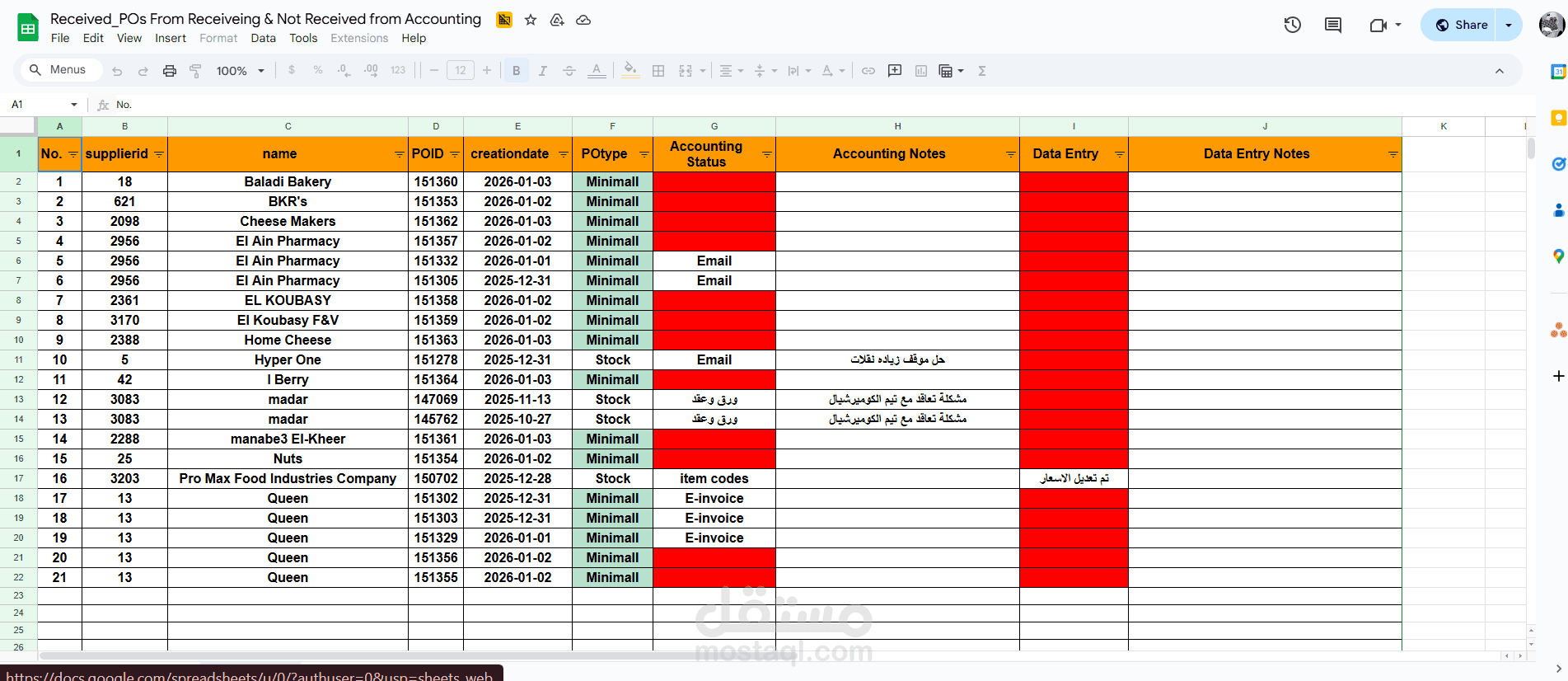
Task: Insert a chart
Action: point(921,71)
